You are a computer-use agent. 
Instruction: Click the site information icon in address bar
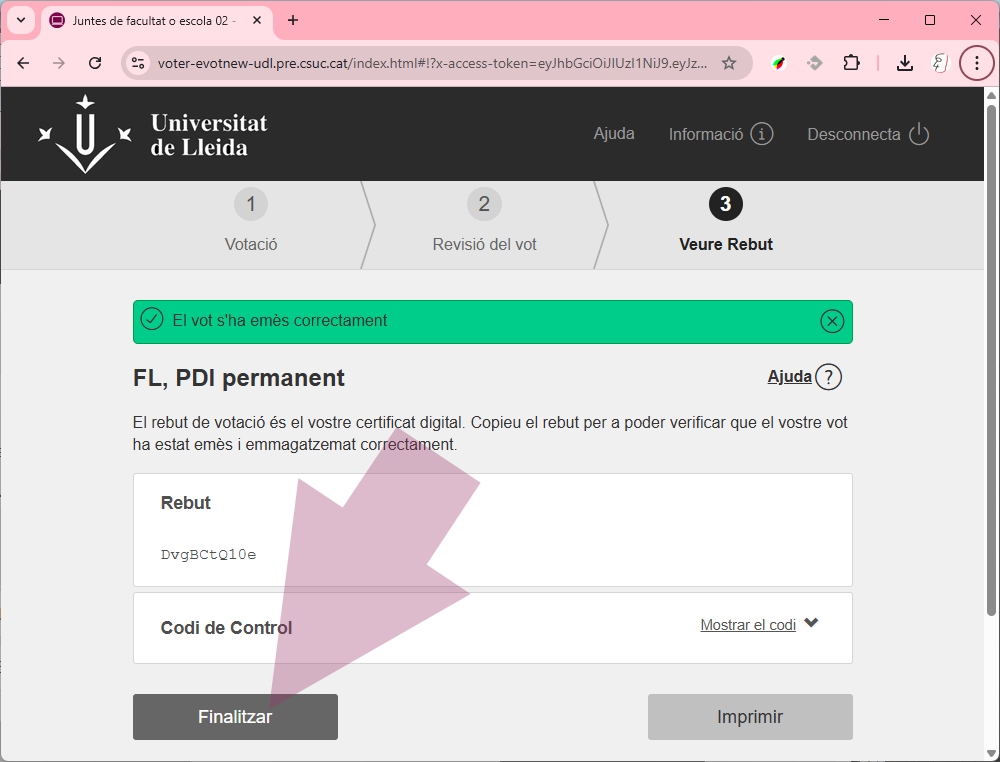pos(139,63)
